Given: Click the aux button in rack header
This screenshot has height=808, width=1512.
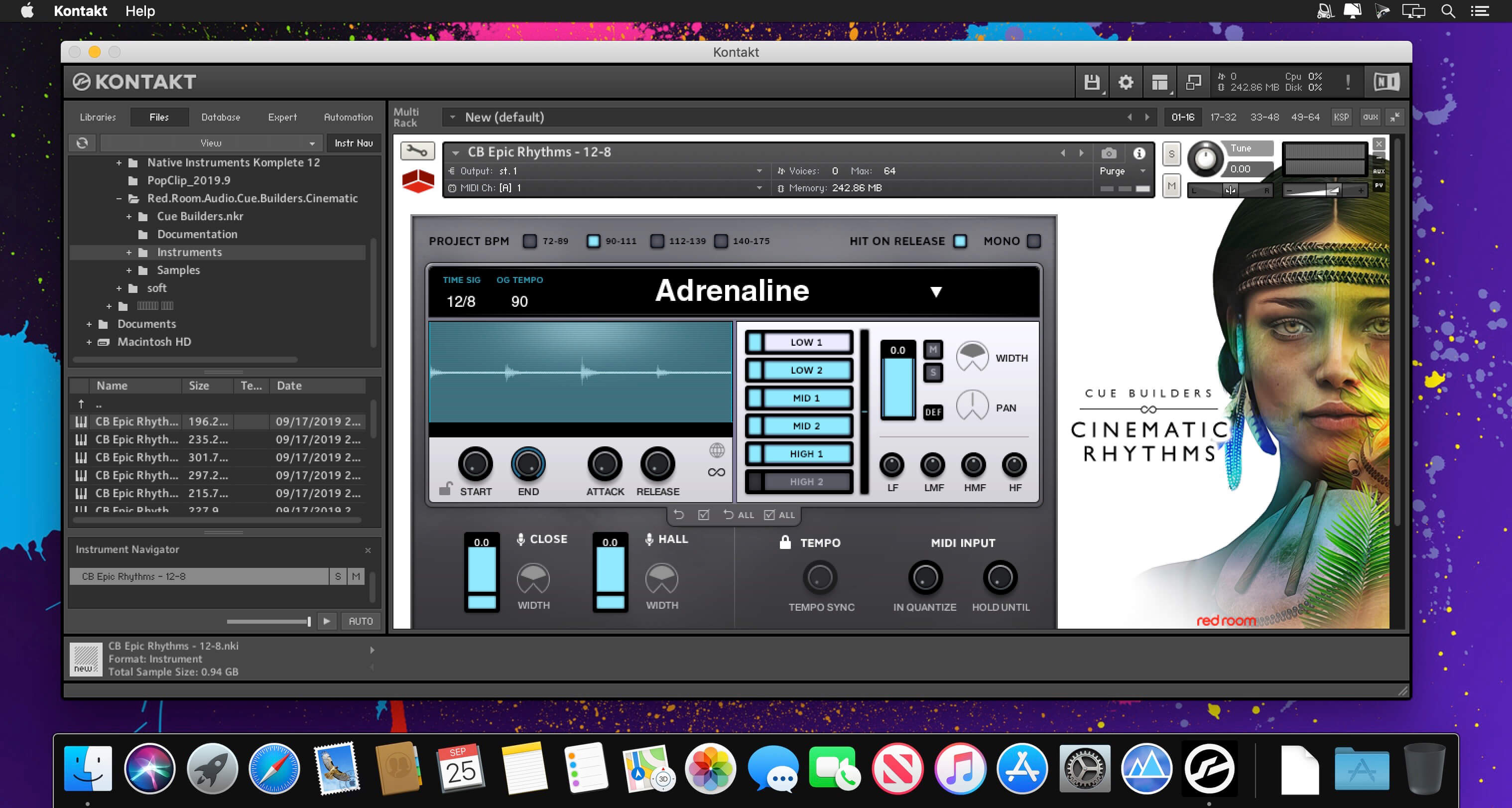Looking at the screenshot, I should [x=1370, y=117].
